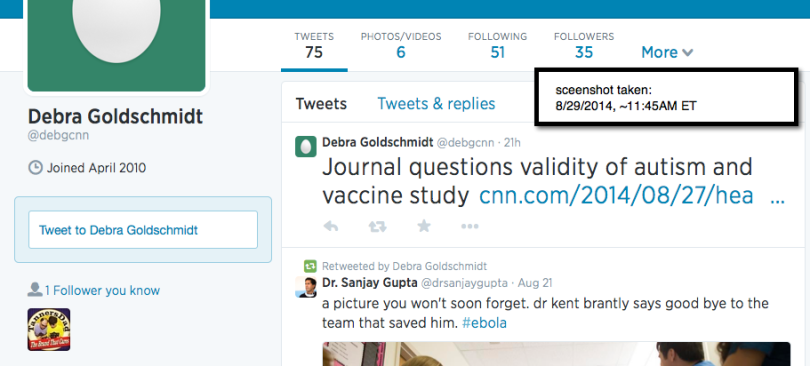
Task: Open the cnn.com/2014/08/27 article link
Action: pyautogui.click(x=616, y=196)
